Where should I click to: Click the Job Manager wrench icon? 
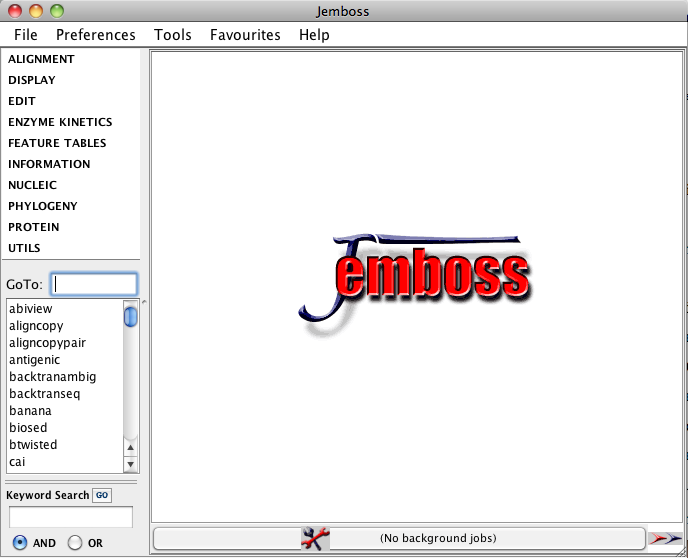click(315, 538)
